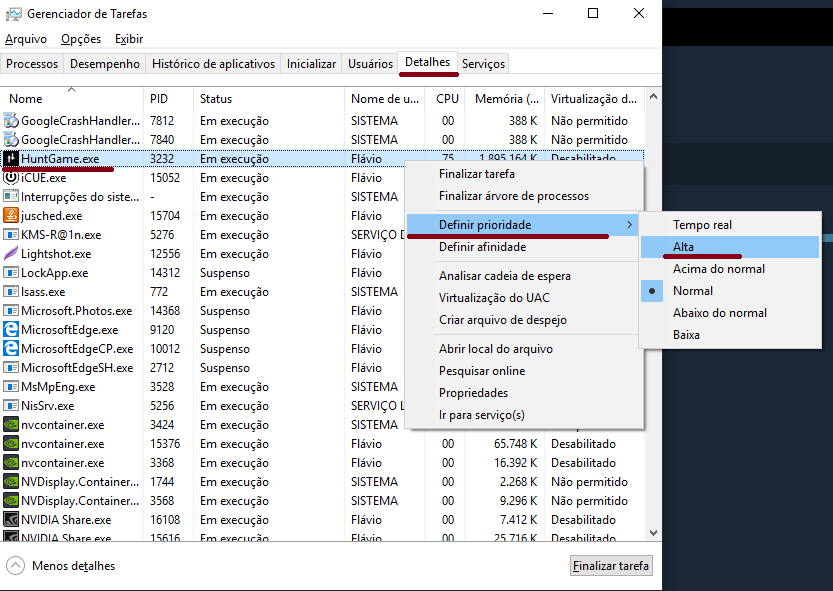Click the first GoogleCrashHandler icon, PID 7812
833x591 pixels.
click(x=11, y=121)
